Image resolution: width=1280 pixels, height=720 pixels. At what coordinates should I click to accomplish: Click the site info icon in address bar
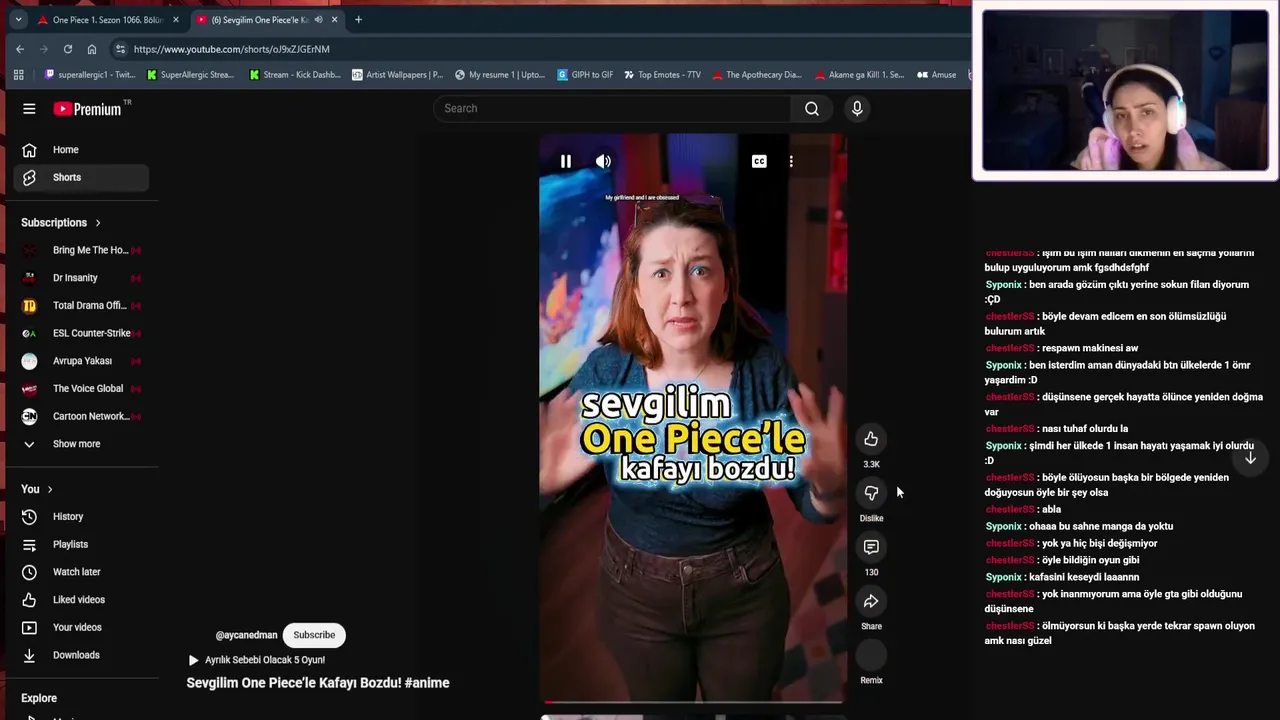[x=120, y=49]
